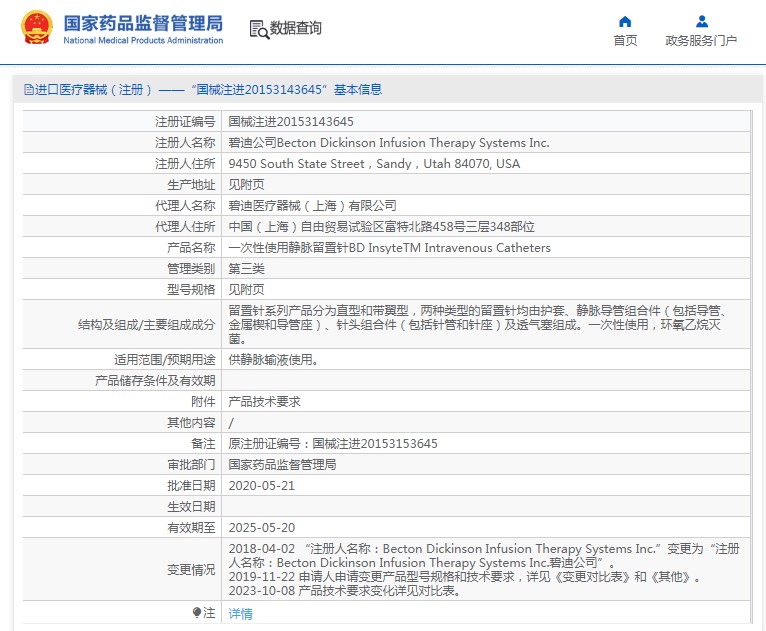Screen dimensions: 766x631
Task: Click the national emblem logo
Action: click(37, 29)
